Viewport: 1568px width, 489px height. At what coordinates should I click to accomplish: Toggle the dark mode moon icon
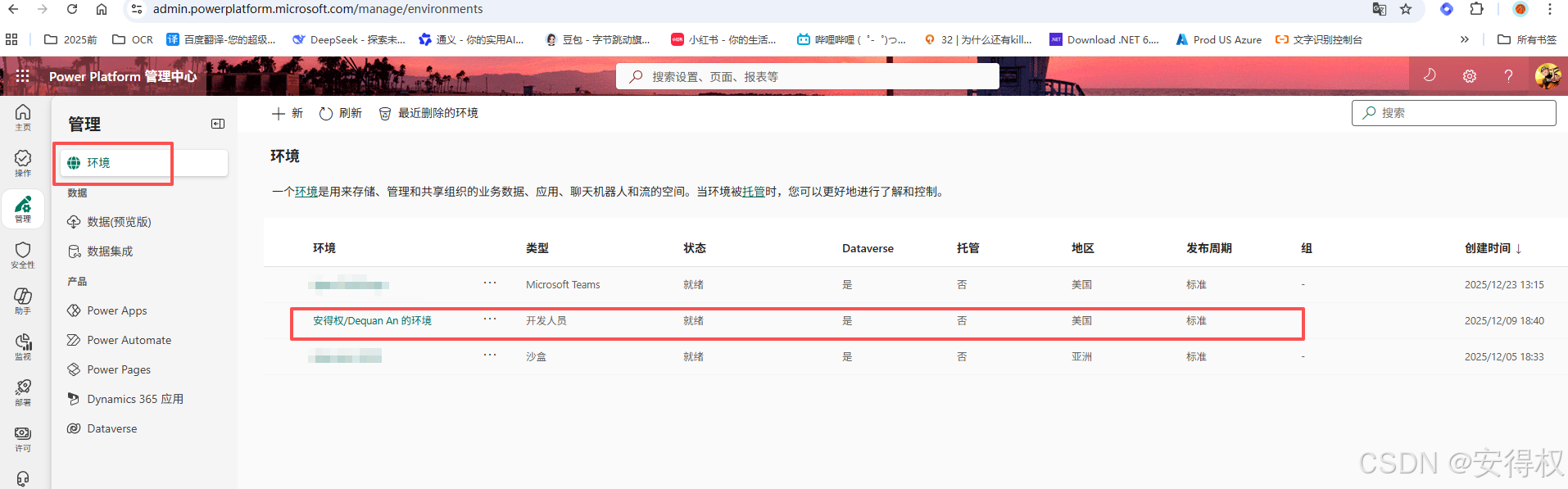pos(1430,75)
